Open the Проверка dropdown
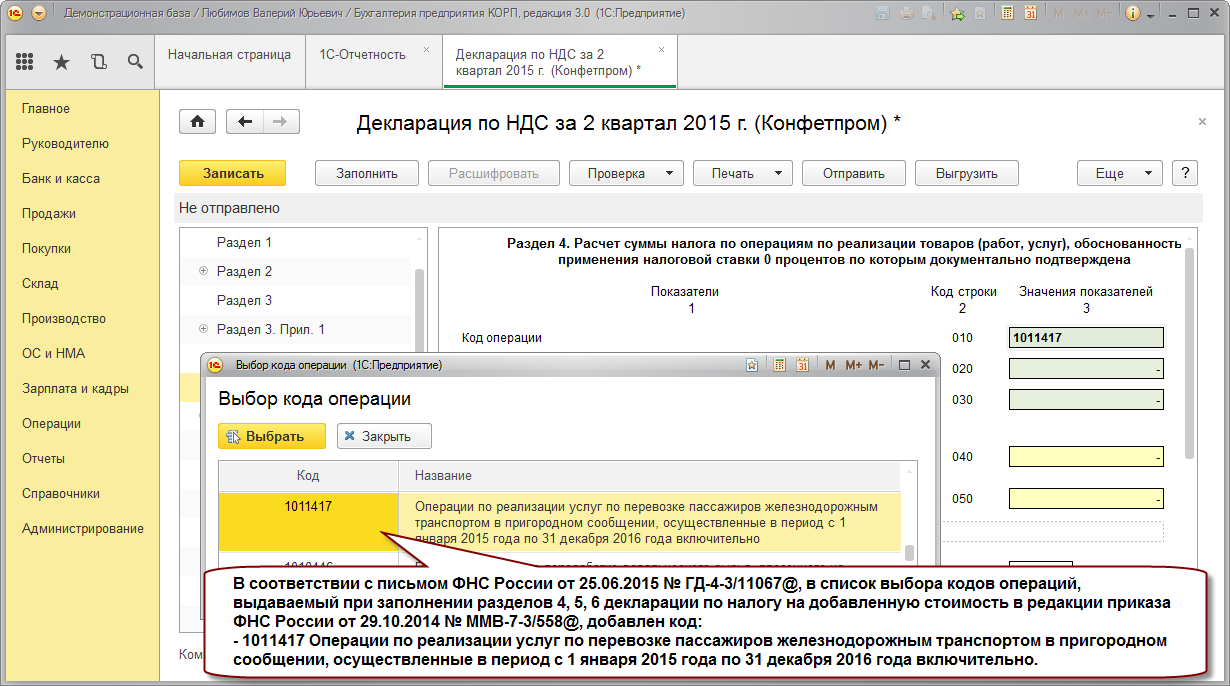1230x686 pixels. point(626,173)
